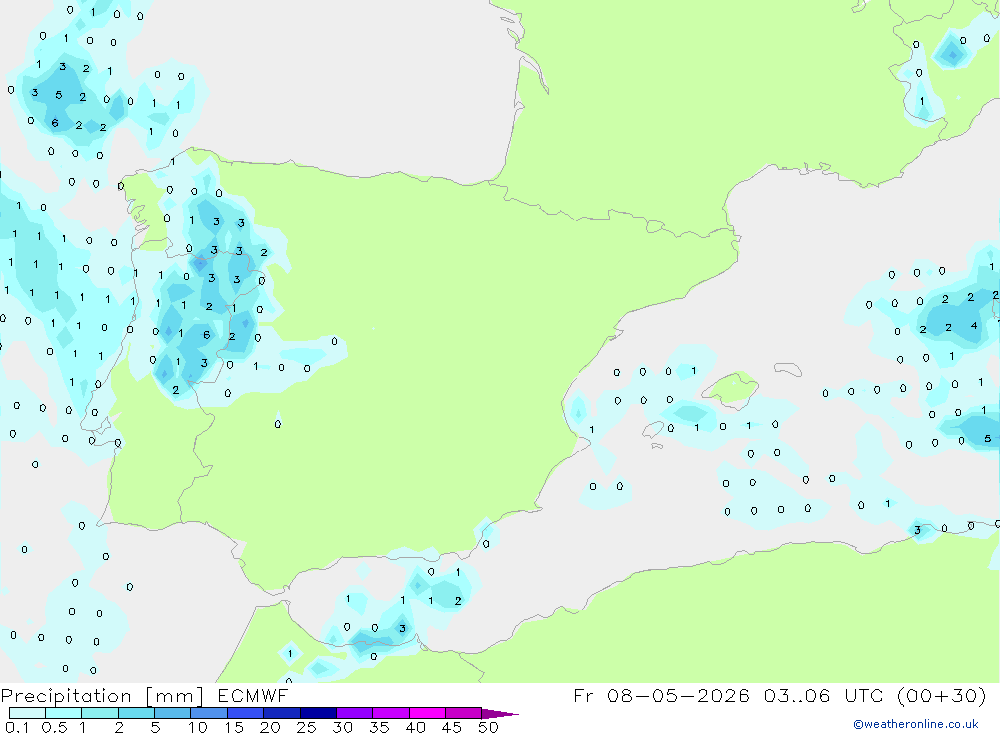1000x733 pixels.
Task: Click the 0.5–1 mm legend color box
Action: point(64,713)
